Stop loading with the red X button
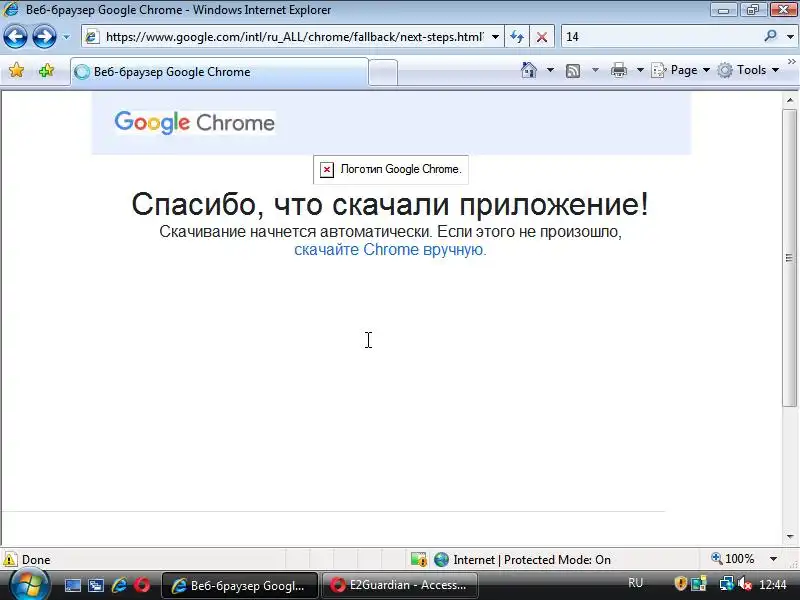Viewport: 800px width, 600px height. (542, 37)
